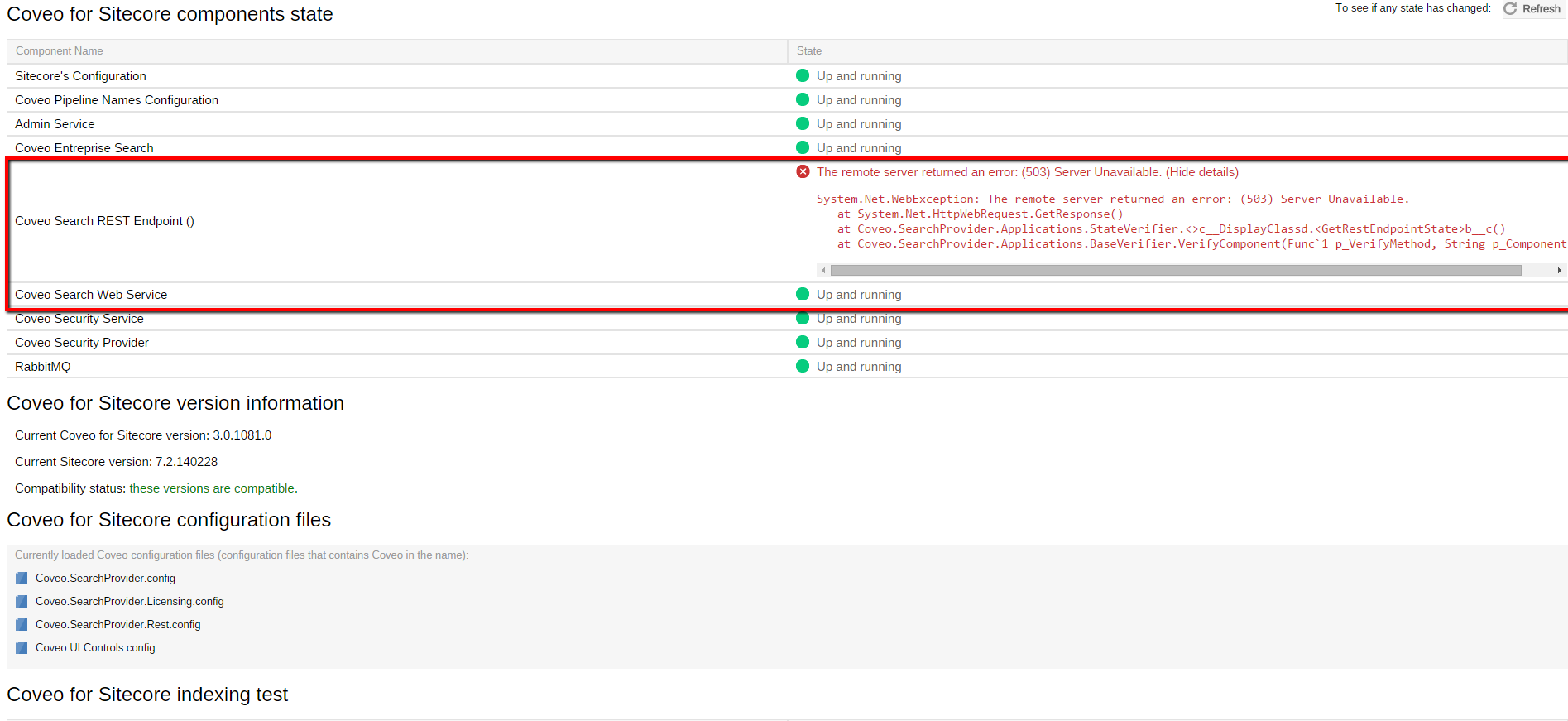1568x721 pixels.
Task: Click the 503 Server Unavailable error message
Action: point(989,172)
